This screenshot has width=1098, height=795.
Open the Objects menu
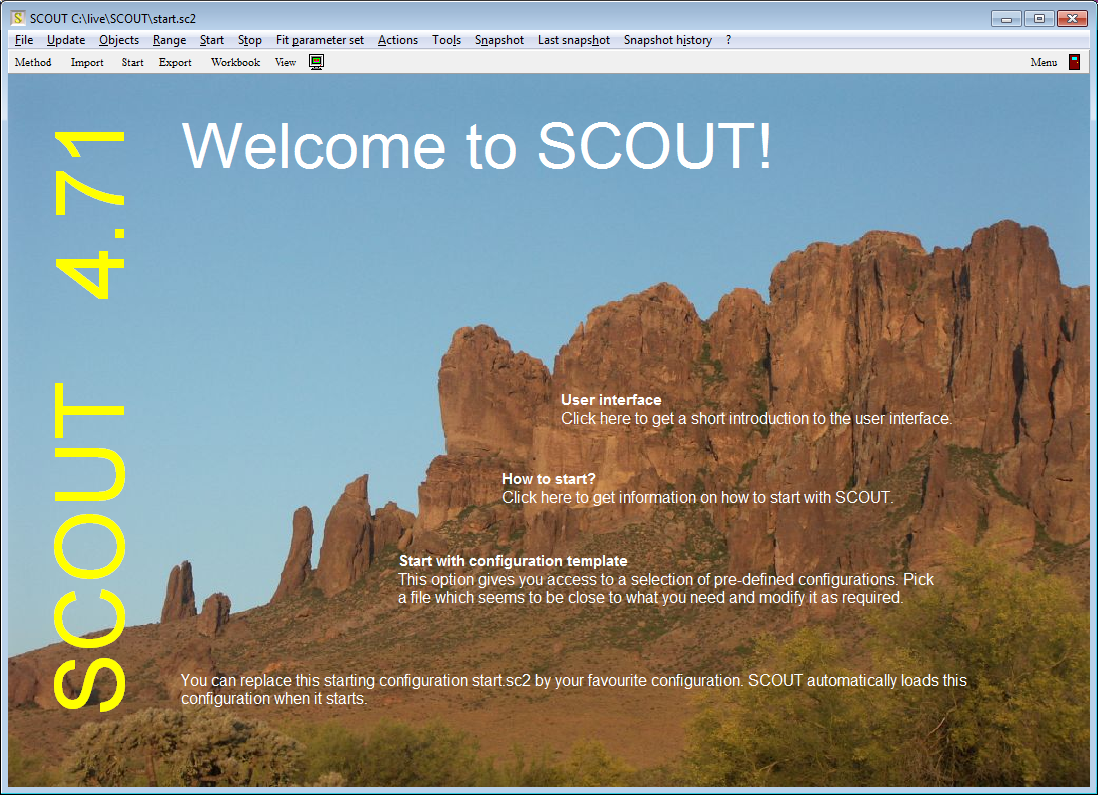[x=119, y=40]
